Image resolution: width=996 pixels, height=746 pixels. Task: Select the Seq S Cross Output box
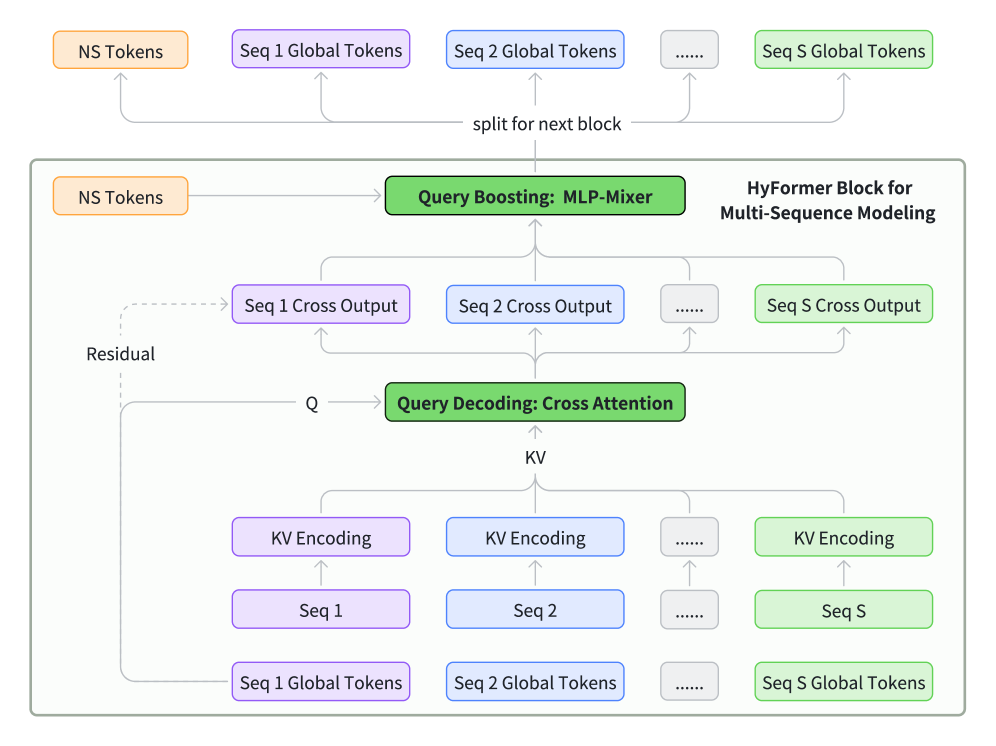(x=843, y=305)
